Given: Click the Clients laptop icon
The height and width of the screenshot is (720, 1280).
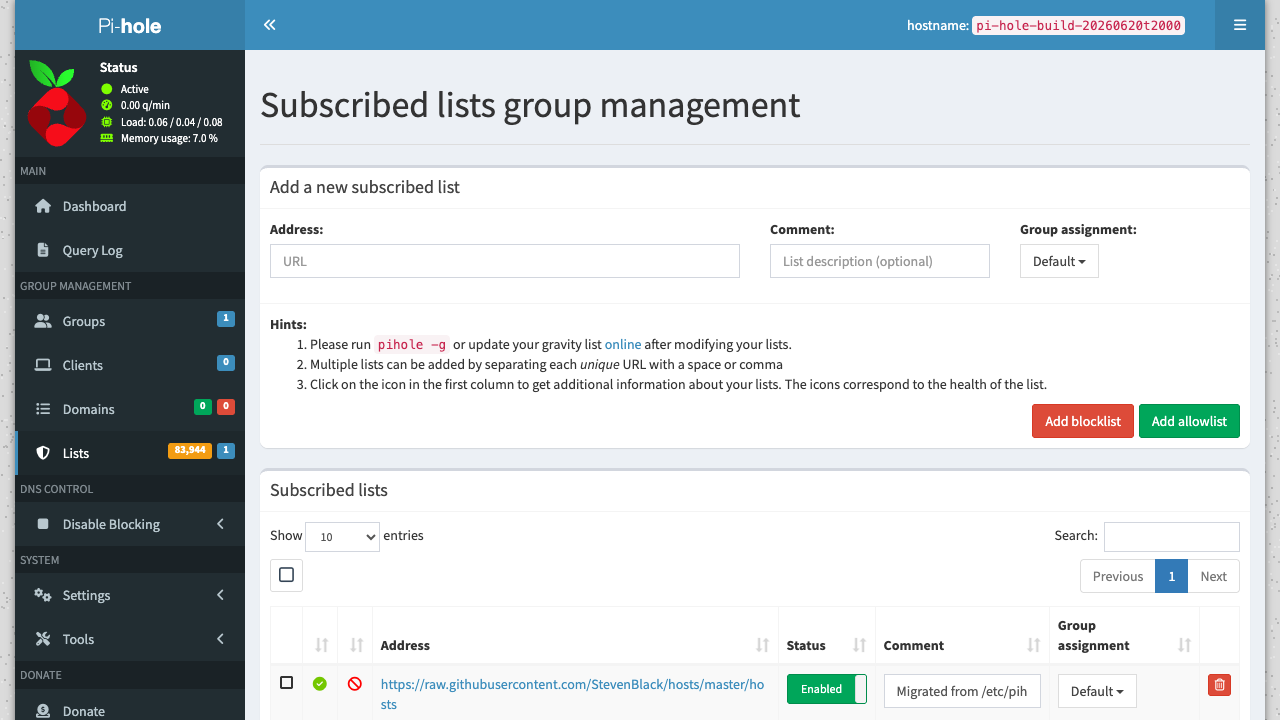Looking at the screenshot, I should [x=43, y=365].
